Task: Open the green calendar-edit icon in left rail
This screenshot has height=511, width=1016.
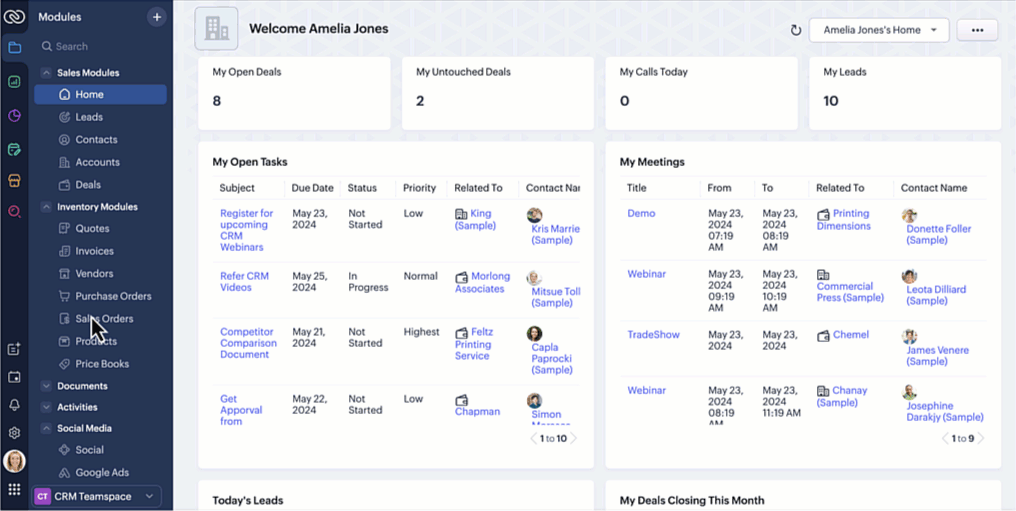Action: pyautogui.click(x=14, y=150)
